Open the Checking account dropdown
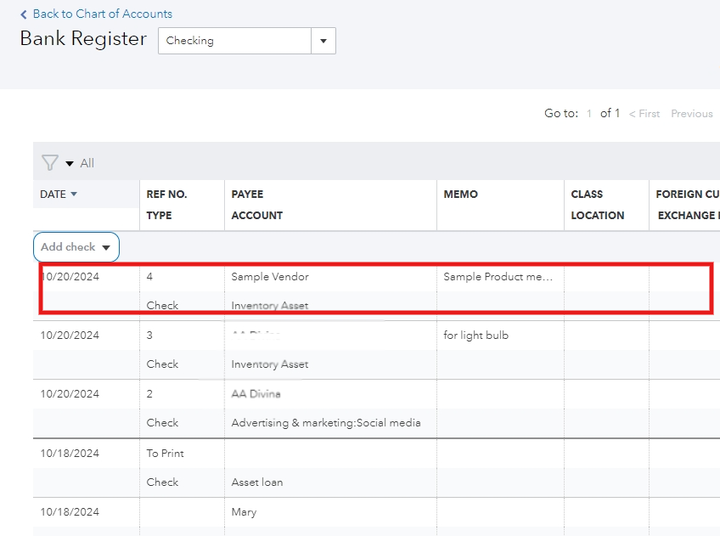 tap(323, 41)
